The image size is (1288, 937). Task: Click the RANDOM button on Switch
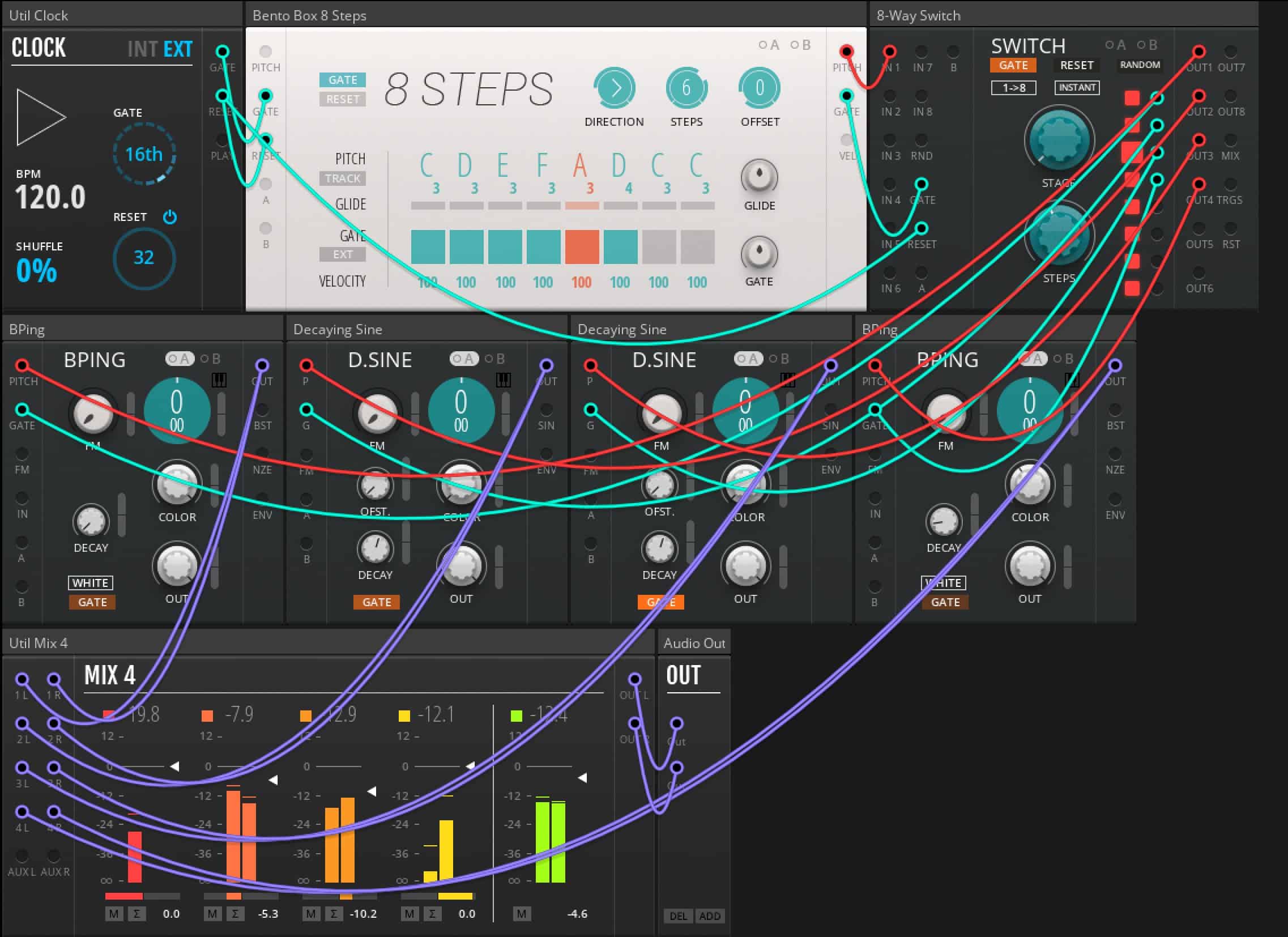tap(1140, 65)
